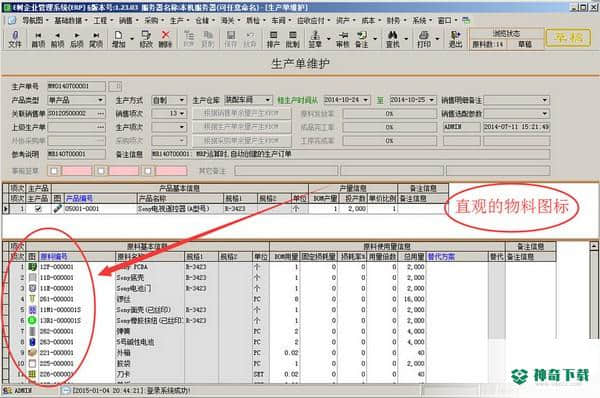Click the ellipsis button beside 关联销售单 field
600x398 pixels.
101,114
